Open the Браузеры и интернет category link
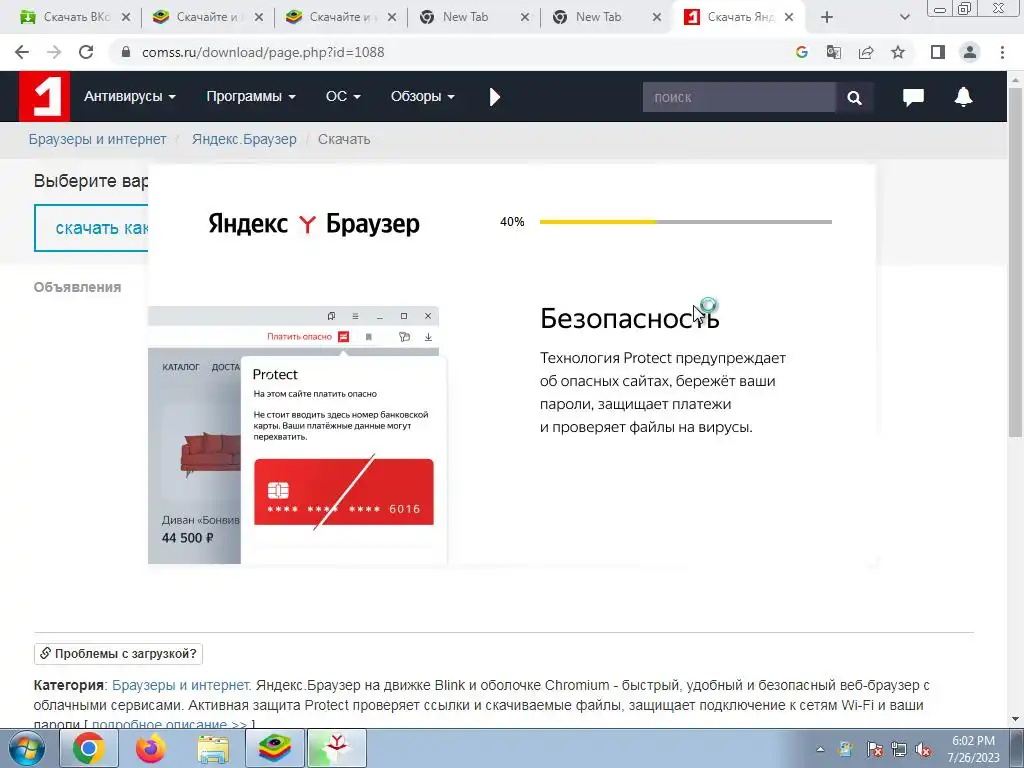 click(181, 685)
